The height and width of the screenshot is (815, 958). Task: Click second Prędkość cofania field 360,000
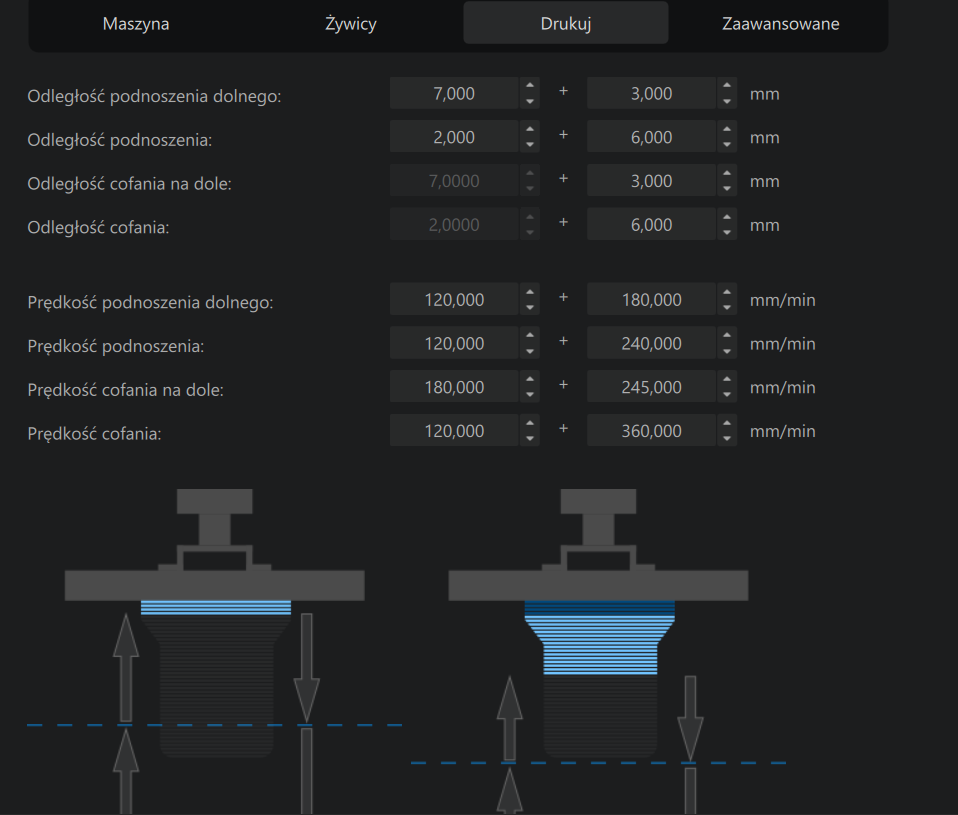coord(651,431)
